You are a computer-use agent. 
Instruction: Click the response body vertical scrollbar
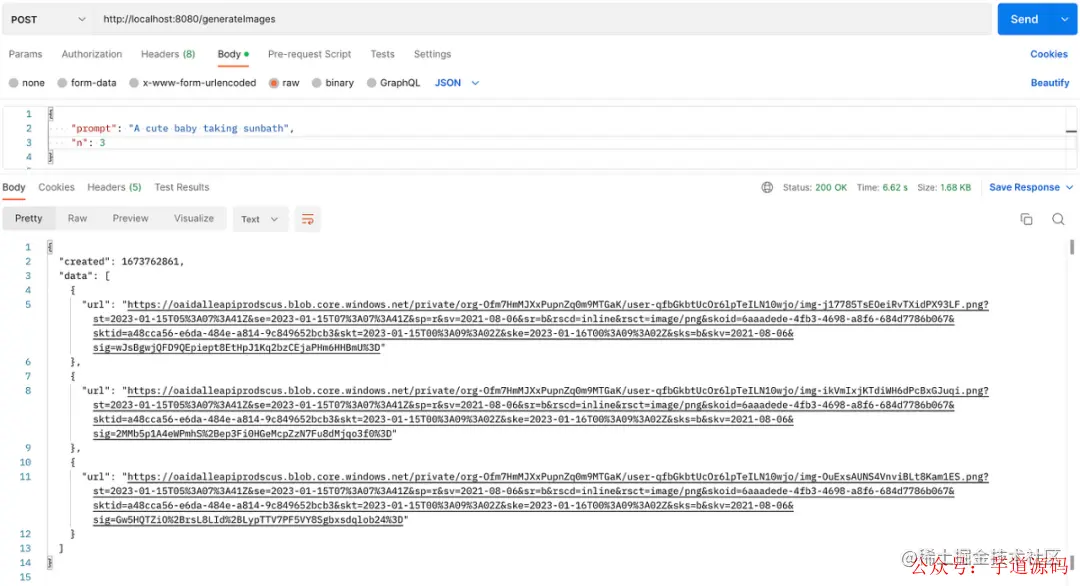(1072, 247)
